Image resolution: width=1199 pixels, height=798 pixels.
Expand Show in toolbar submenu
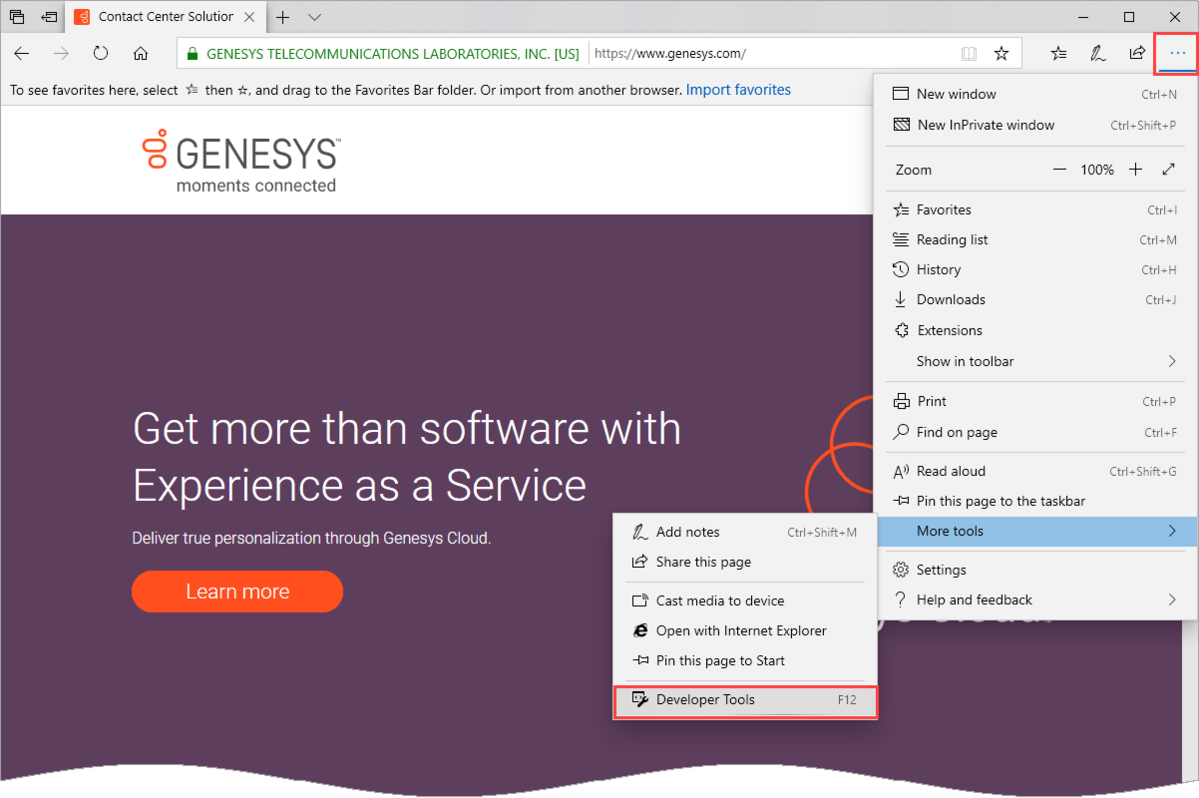(1035, 362)
